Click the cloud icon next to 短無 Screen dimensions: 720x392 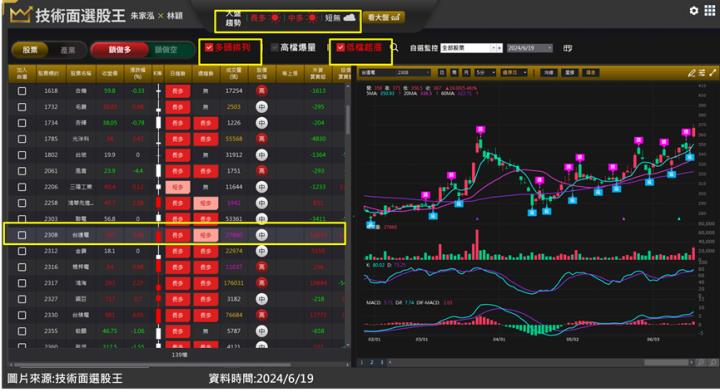(x=349, y=17)
